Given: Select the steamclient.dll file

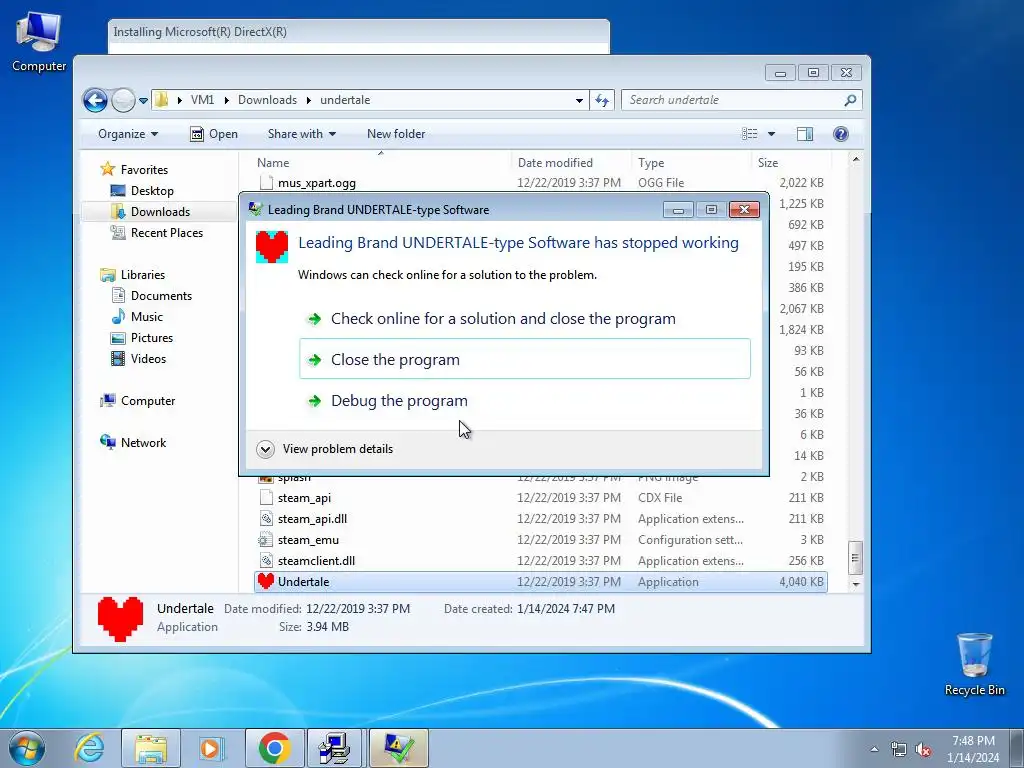Looking at the screenshot, I should [x=541, y=561].
